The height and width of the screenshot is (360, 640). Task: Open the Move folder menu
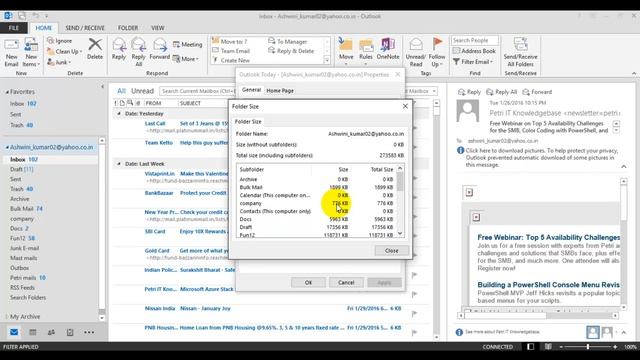(x=346, y=52)
